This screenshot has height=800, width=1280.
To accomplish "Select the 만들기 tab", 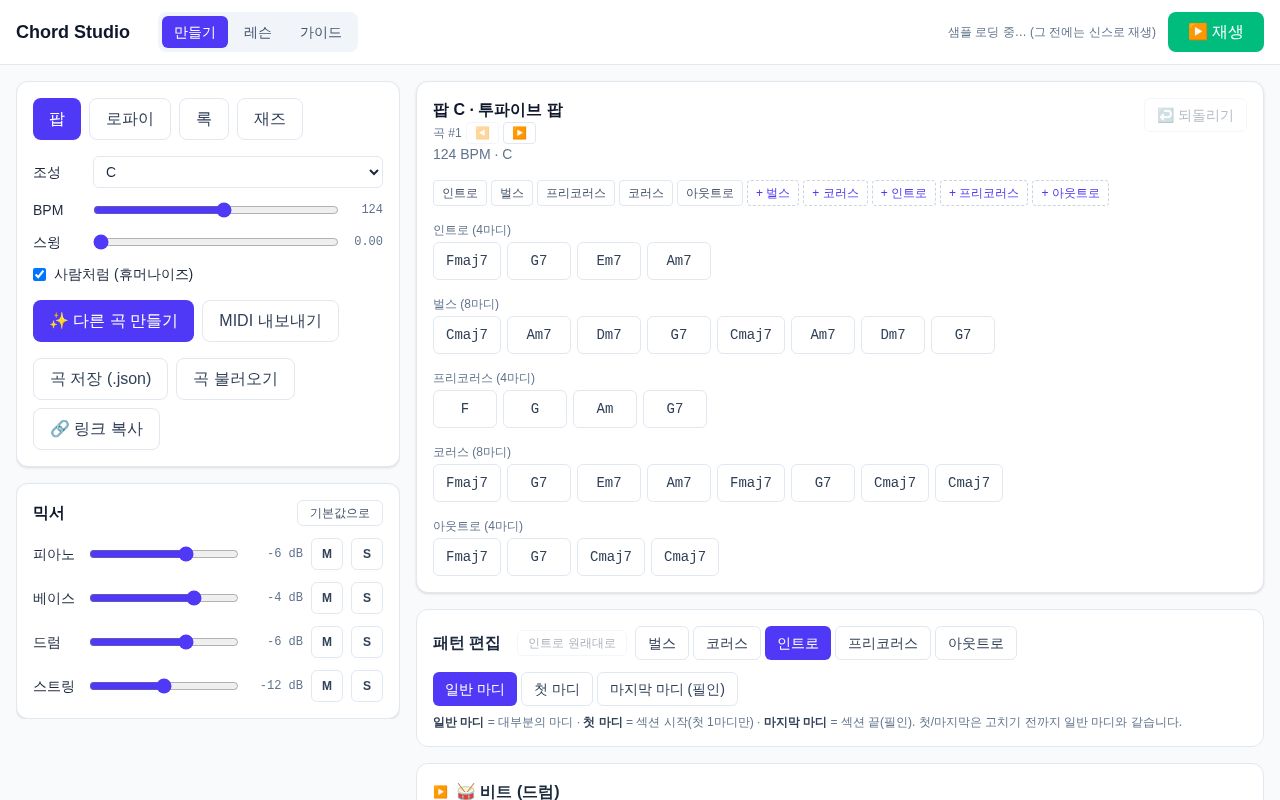I will tap(195, 32).
